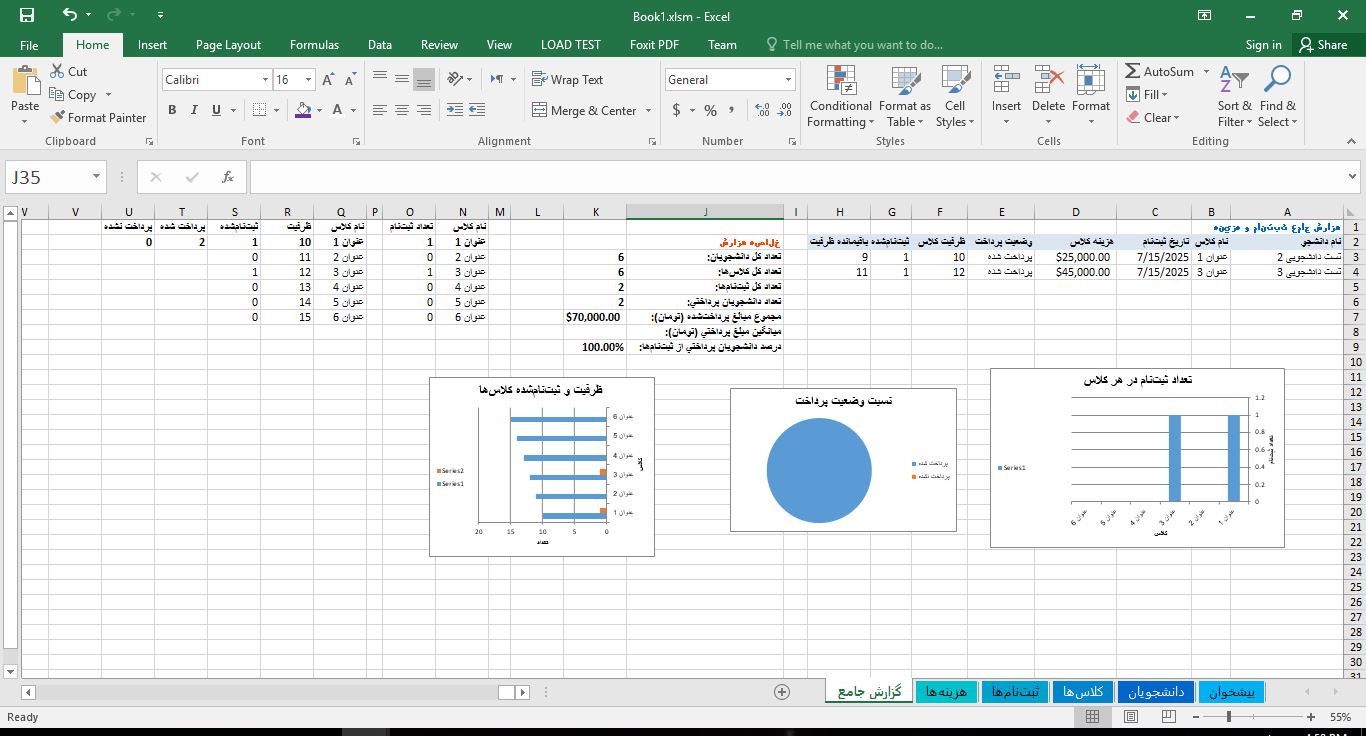The image size is (1366, 736).
Task: Click the Sort & Filter icon
Action: pos(1234,80)
